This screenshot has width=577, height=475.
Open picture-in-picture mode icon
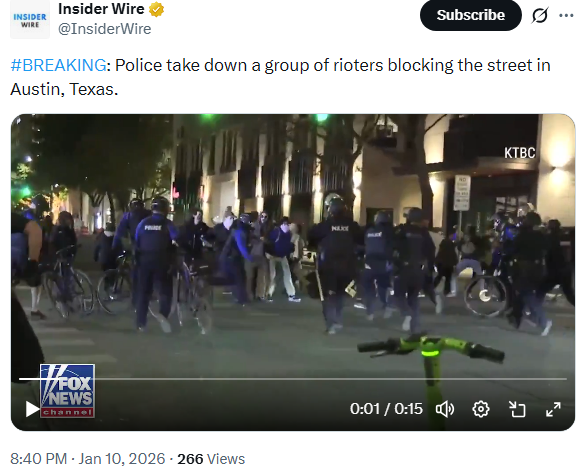point(517,409)
